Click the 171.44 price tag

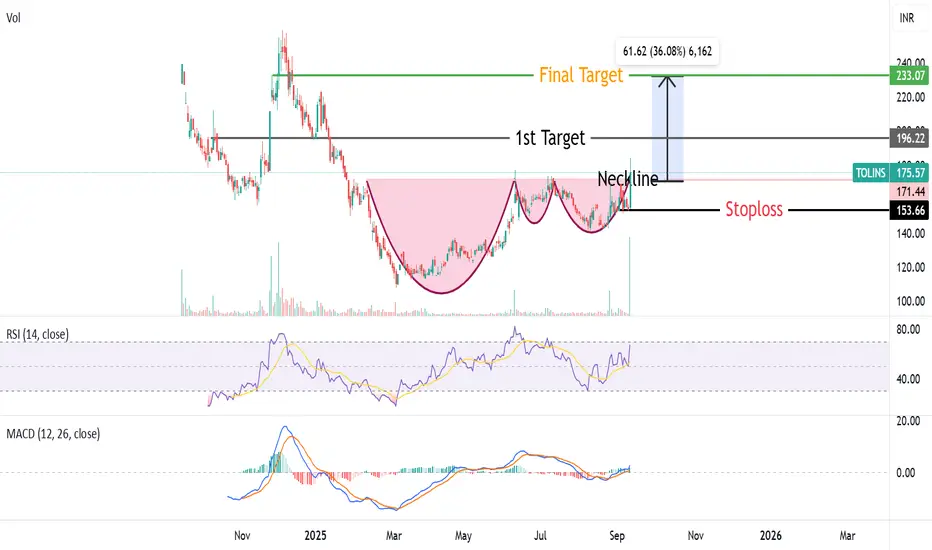click(x=910, y=191)
